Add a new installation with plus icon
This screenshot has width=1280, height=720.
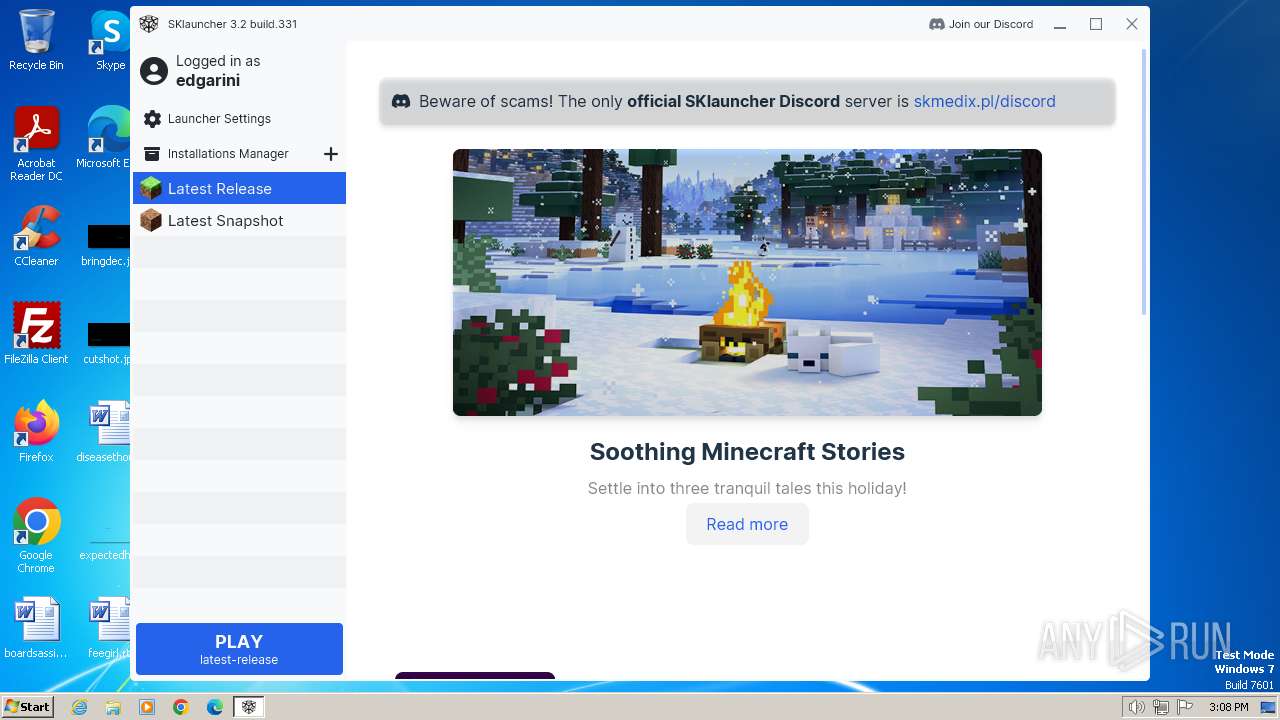(x=331, y=154)
